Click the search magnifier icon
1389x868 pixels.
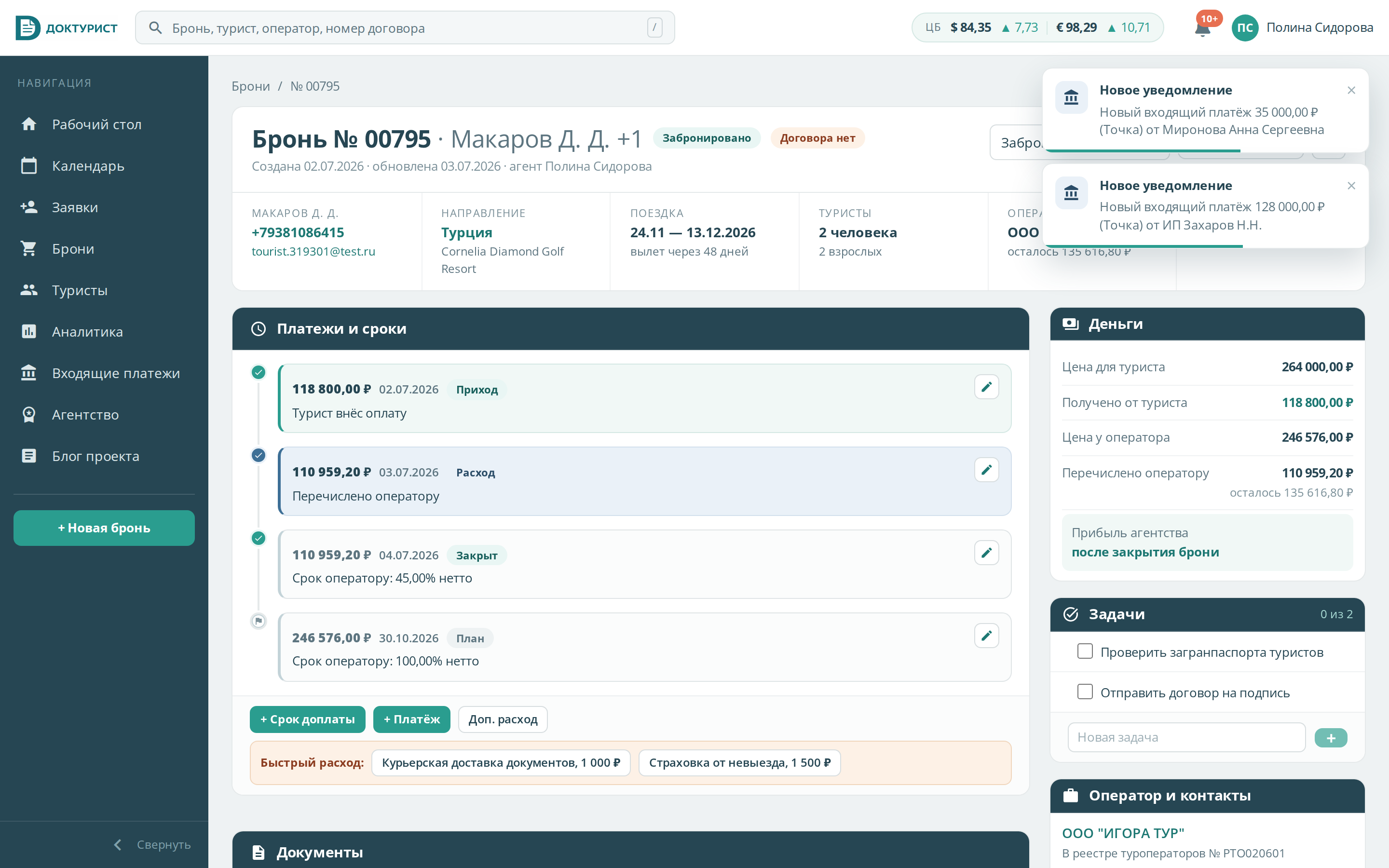(155, 27)
